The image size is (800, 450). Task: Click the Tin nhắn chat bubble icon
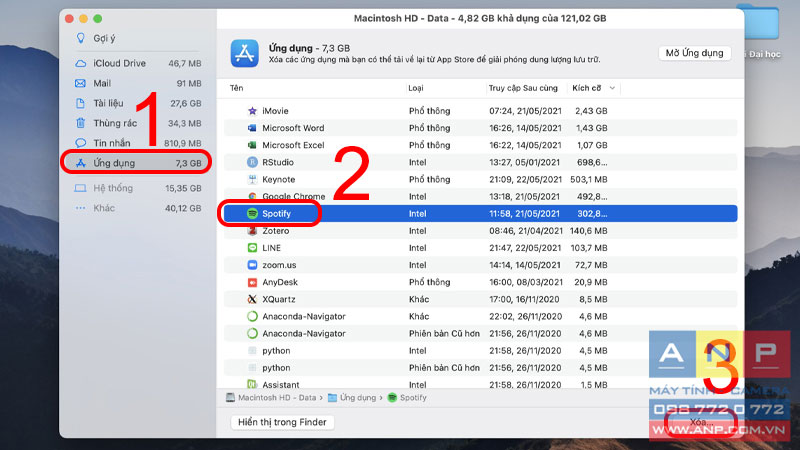pos(81,143)
